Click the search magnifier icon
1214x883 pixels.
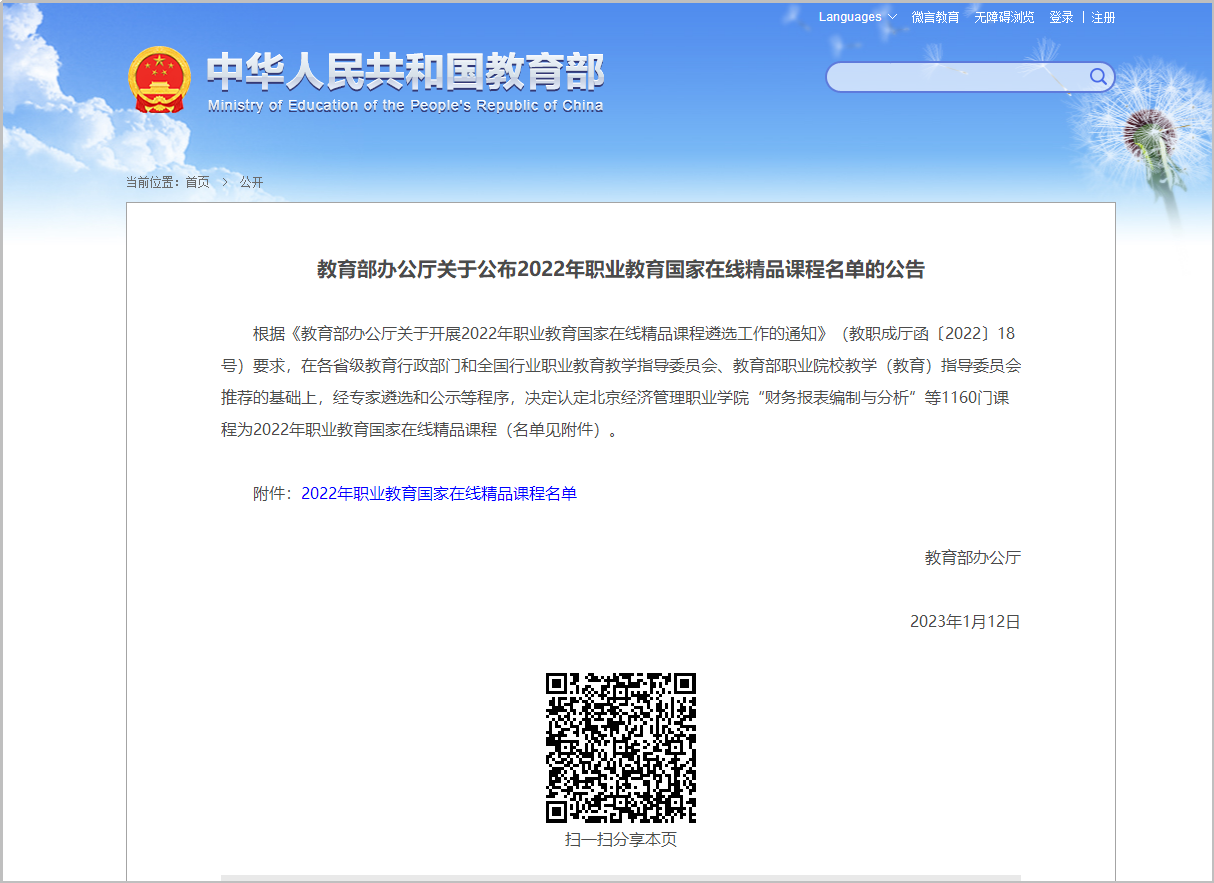pyautogui.click(x=1098, y=77)
